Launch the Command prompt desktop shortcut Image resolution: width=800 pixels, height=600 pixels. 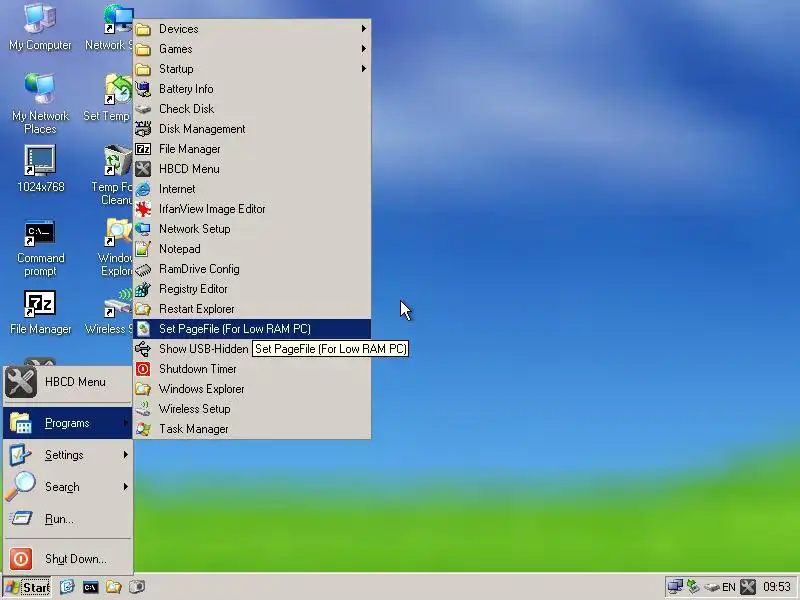click(x=40, y=248)
